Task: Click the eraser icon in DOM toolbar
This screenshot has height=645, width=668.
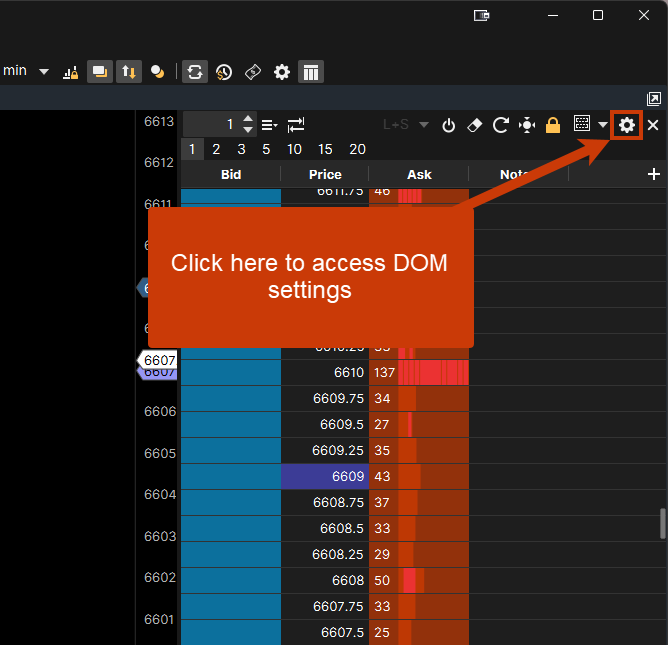Action: (475, 125)
